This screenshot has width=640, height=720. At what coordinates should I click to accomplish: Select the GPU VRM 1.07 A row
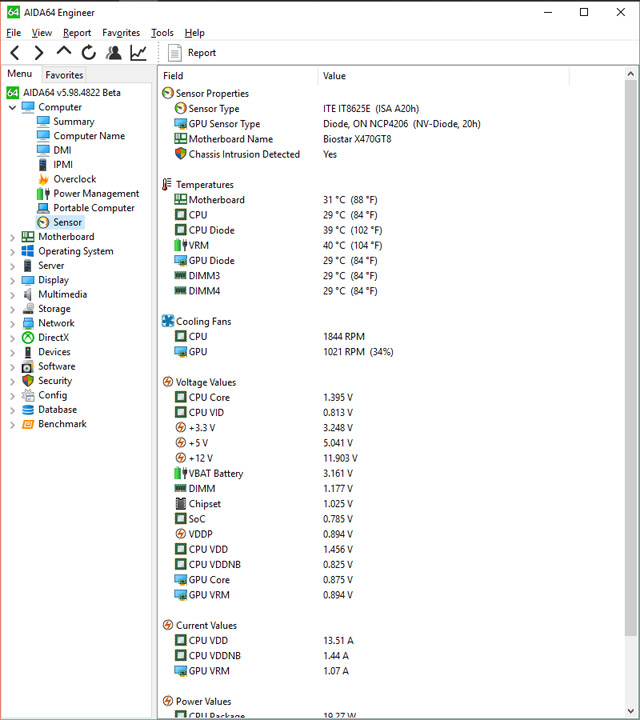pos(365,671)
